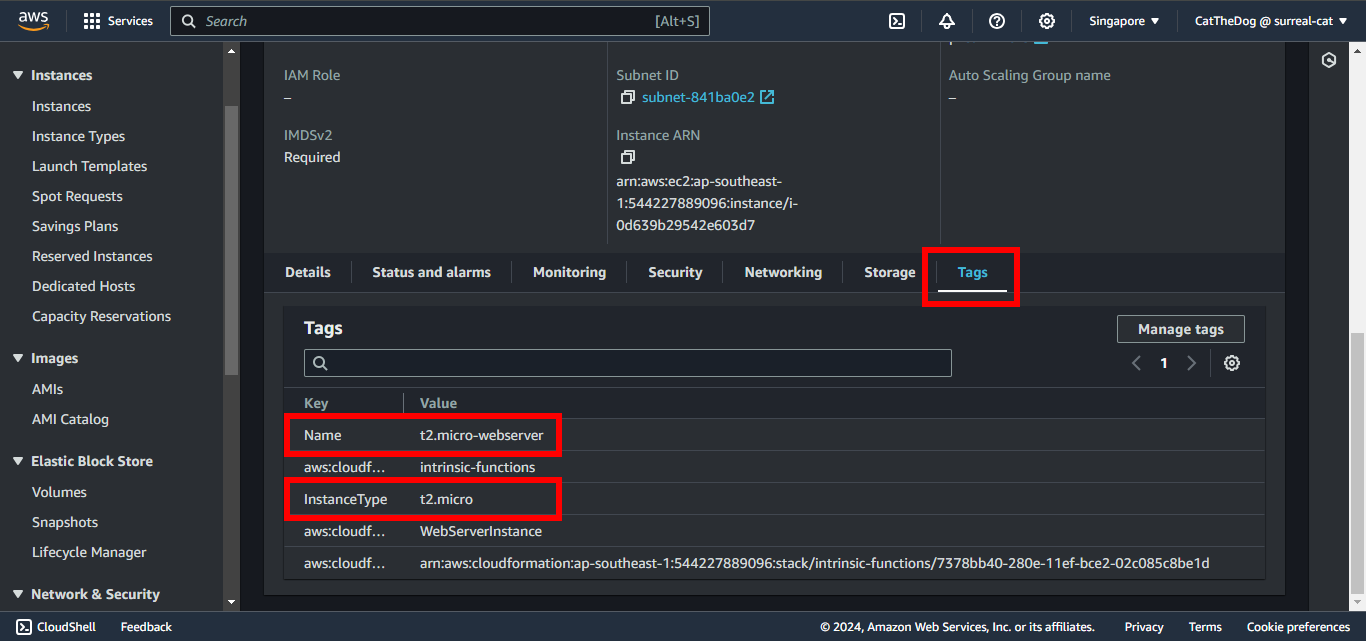Open the Services grid menu
The width and height of the screenshot is (1366, 641).
118,21
